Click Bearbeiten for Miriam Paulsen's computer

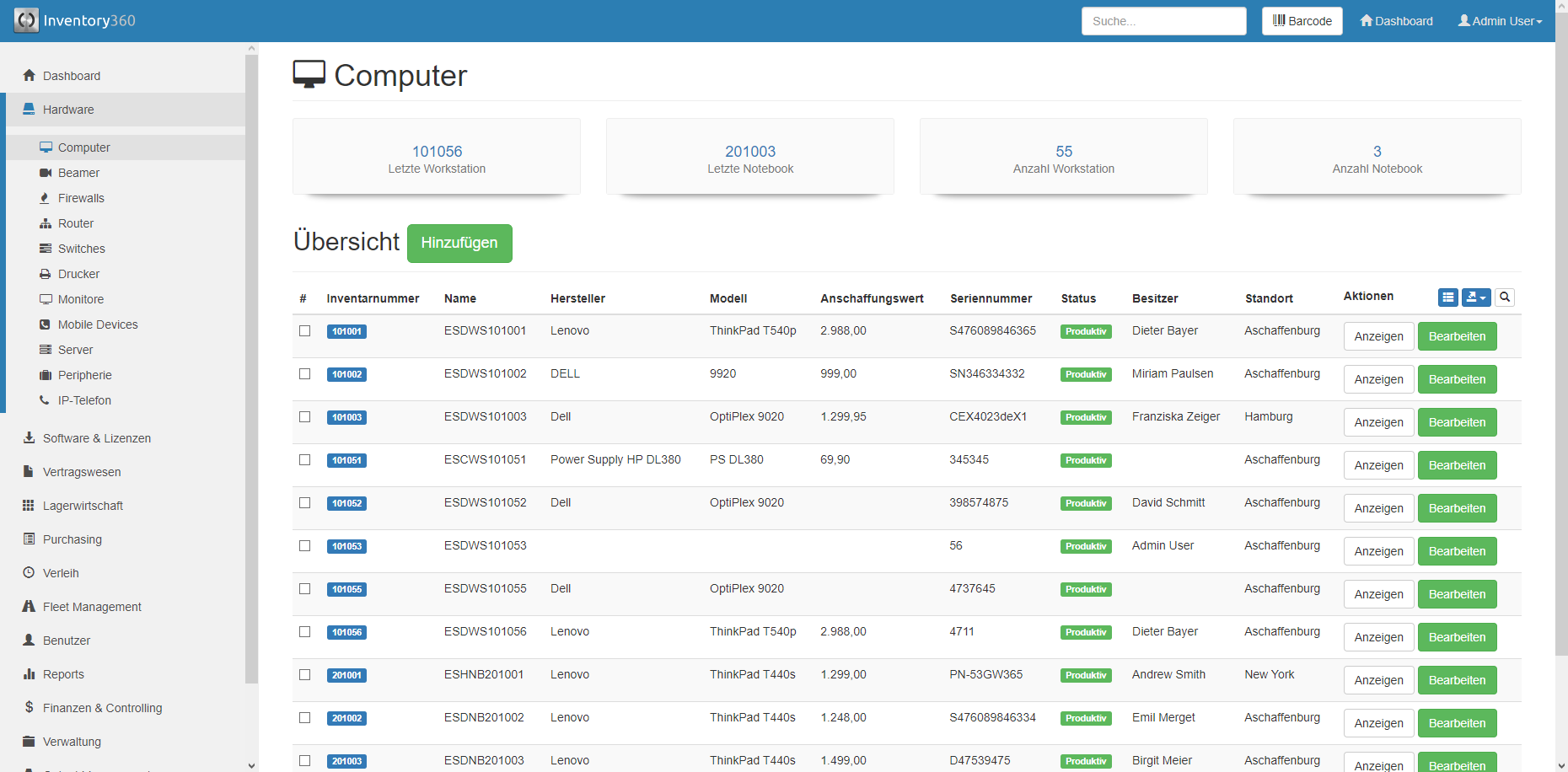pyautogui.click(x=1457, y=379)
